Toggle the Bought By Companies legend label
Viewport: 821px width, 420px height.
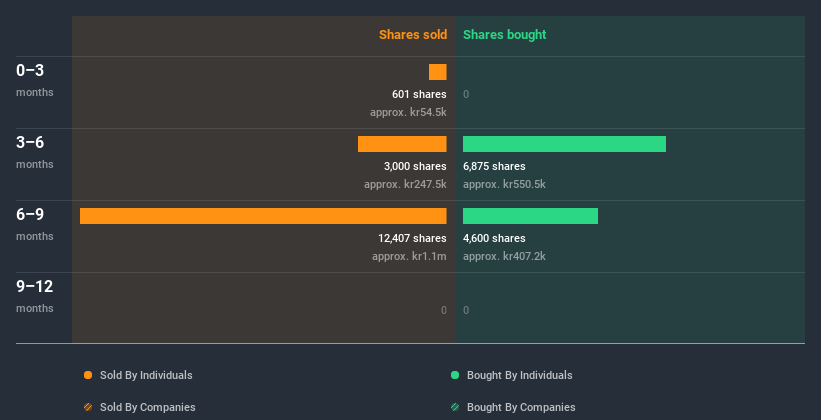point(521,407)
